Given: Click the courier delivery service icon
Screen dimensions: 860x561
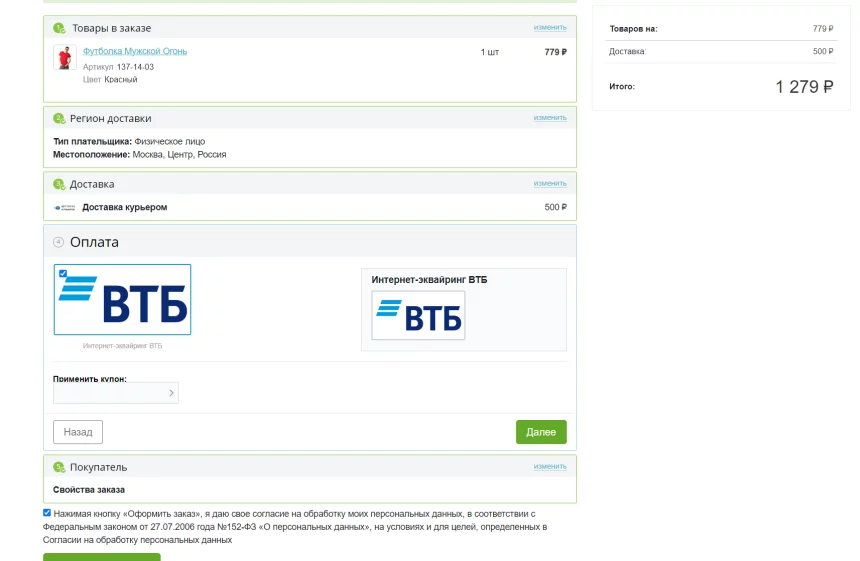Looking at the screenshot, I should [x=65, y=208].
